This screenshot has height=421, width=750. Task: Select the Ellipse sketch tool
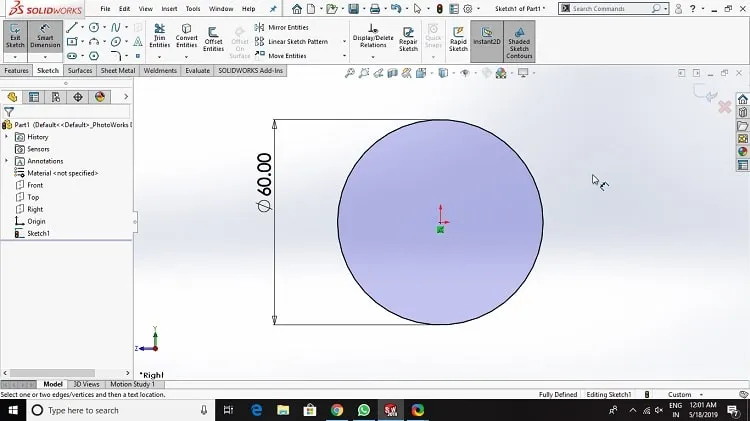[116, 42]
